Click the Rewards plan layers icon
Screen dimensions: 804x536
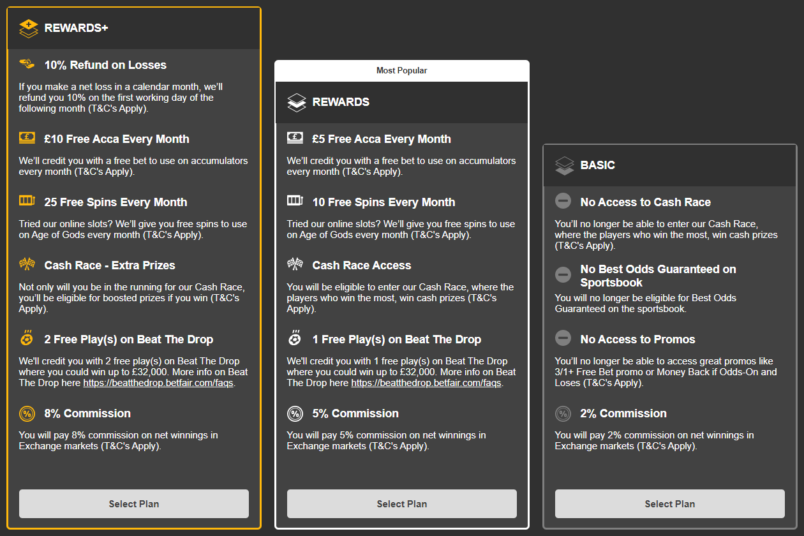[x=296, y=102]
